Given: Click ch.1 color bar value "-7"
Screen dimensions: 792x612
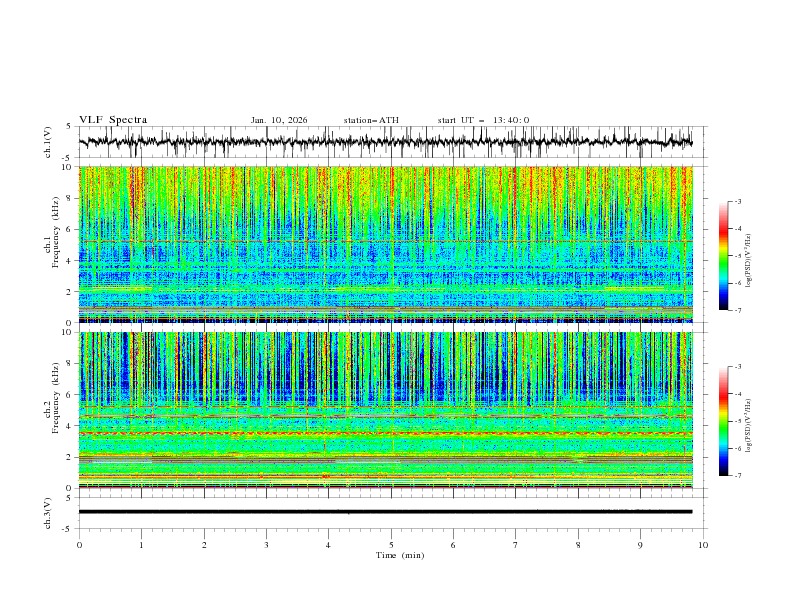Looking at the screenshot, I should [738, 310].
